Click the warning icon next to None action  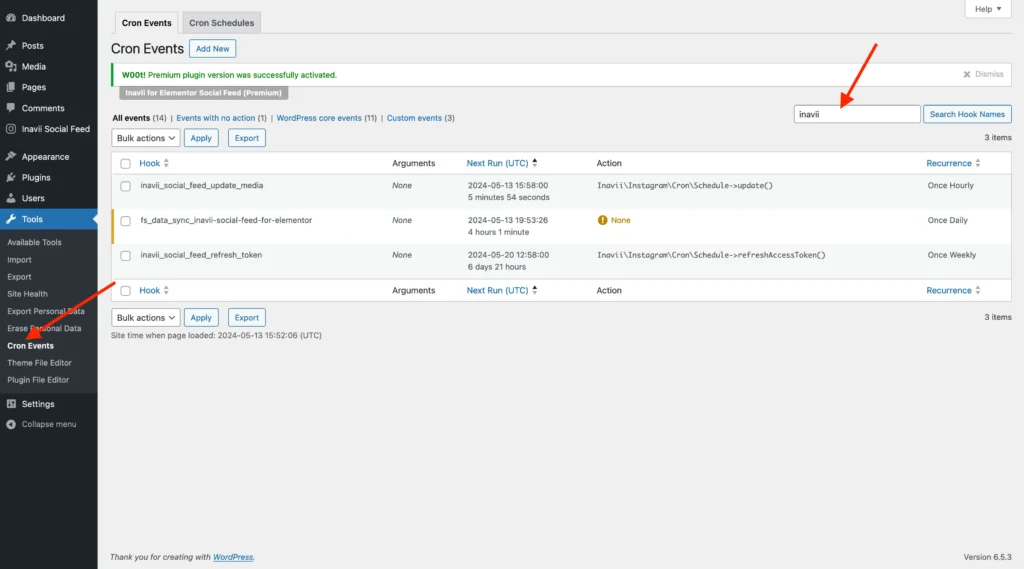click(x=602, y=220)
